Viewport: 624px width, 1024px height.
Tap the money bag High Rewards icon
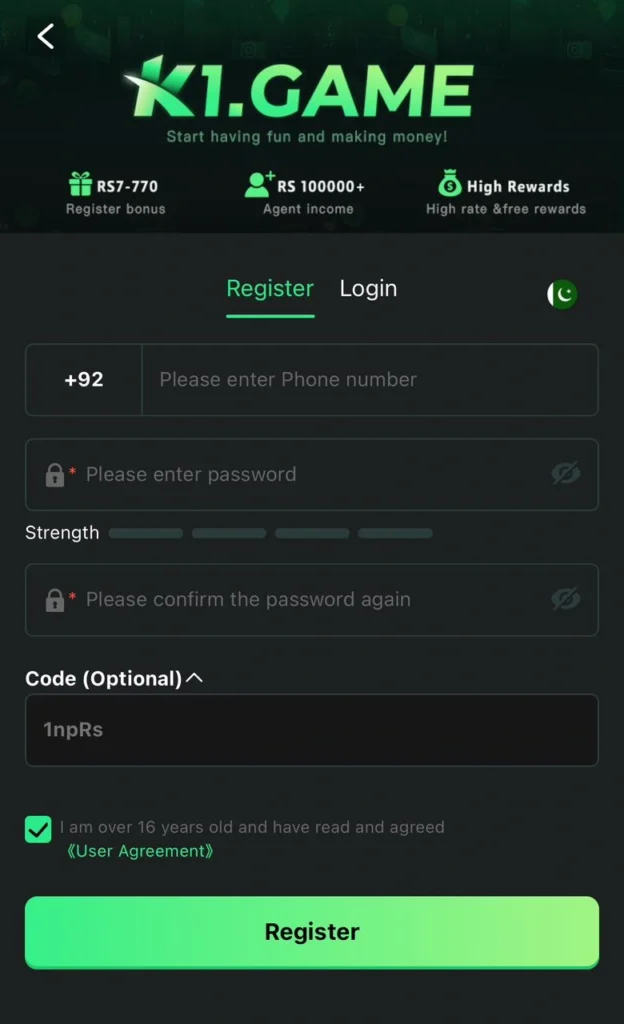pos(449,184)
